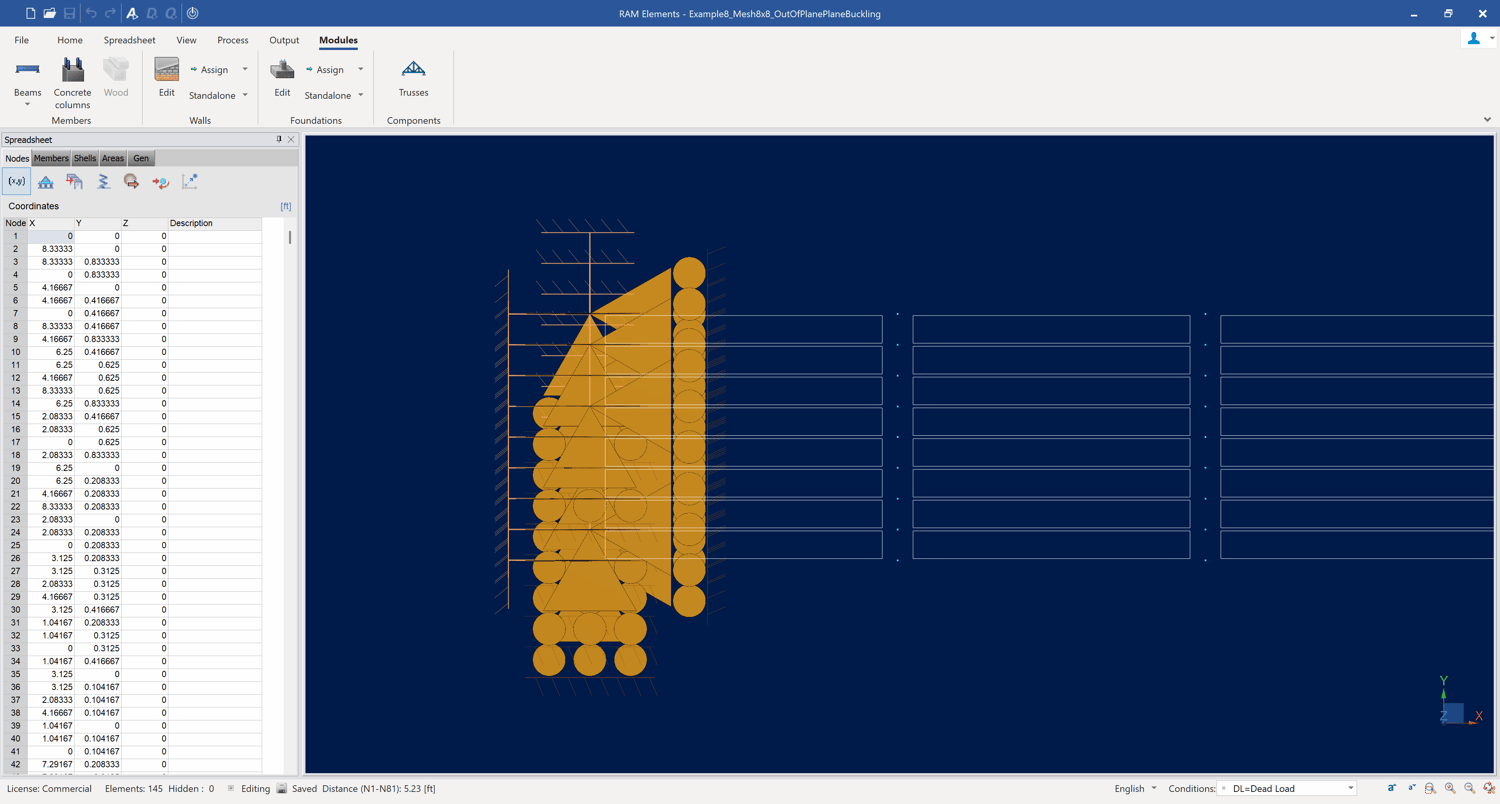Expand the Beams dropdown arrow
1500x804 pixels.
(x=27, y=105)
